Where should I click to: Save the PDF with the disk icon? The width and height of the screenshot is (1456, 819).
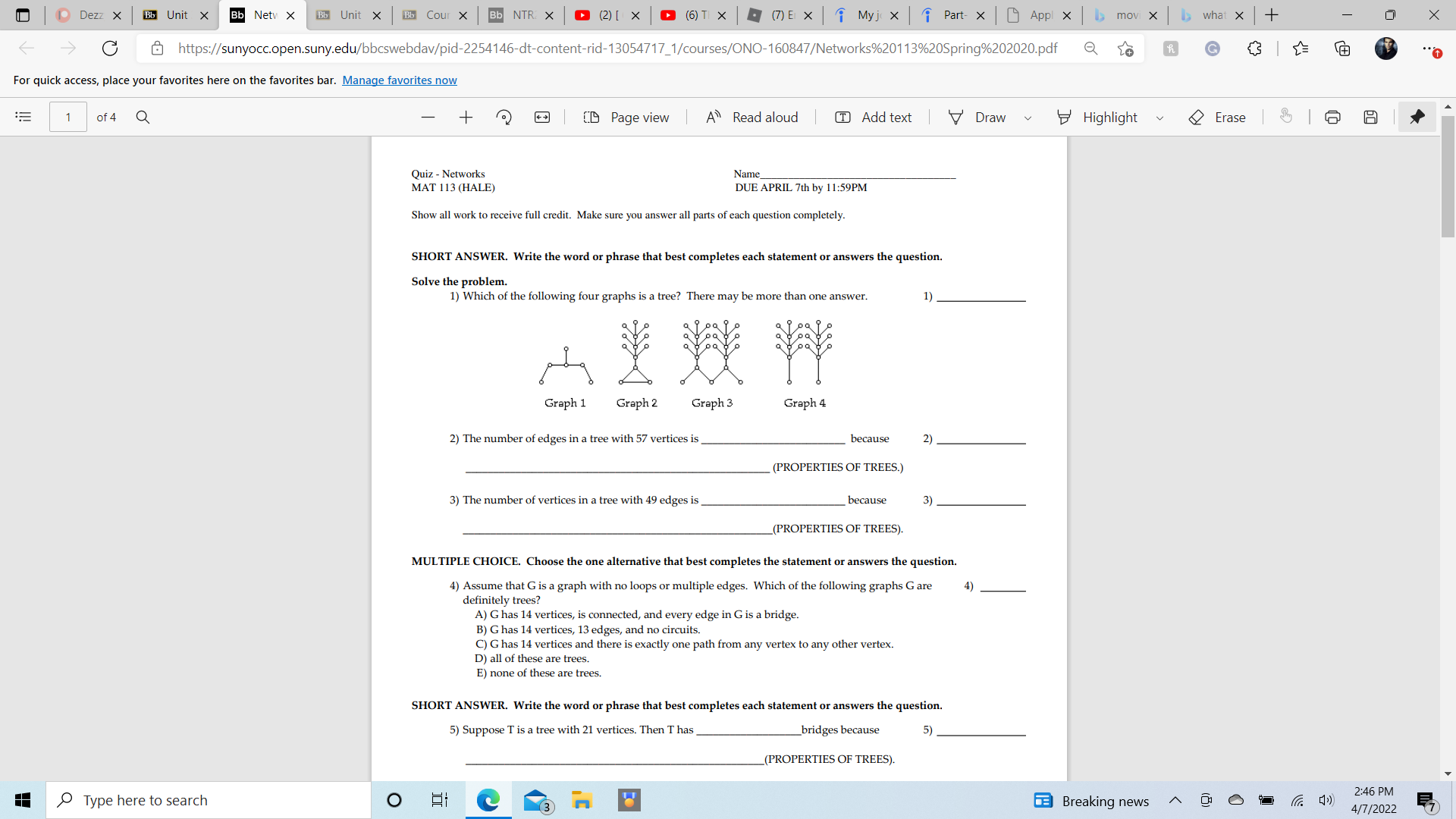click(1370, 117)
